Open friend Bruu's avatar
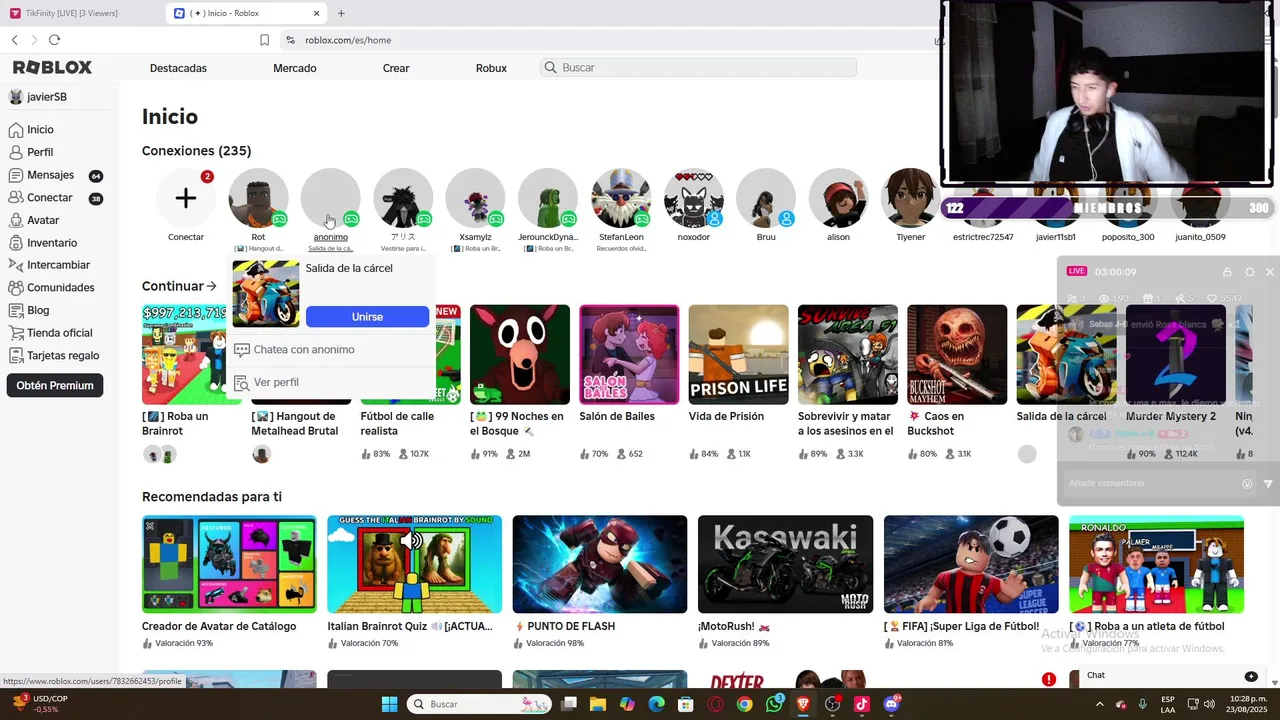This screenshot has height=720, width=1280. point(766,198)
